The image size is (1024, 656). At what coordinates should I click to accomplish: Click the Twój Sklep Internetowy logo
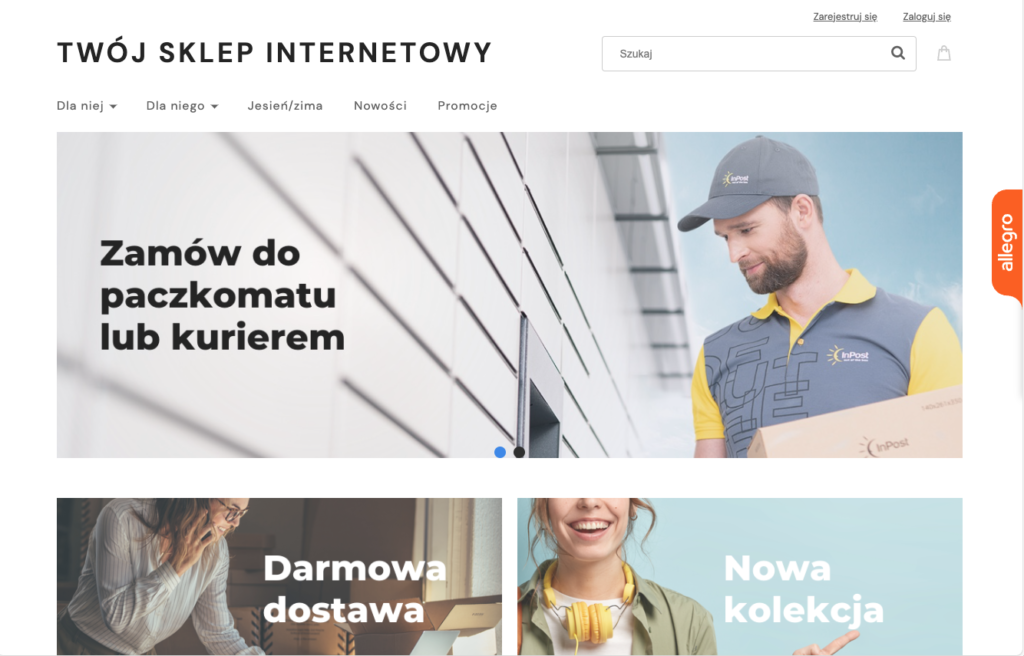point(274,53)
